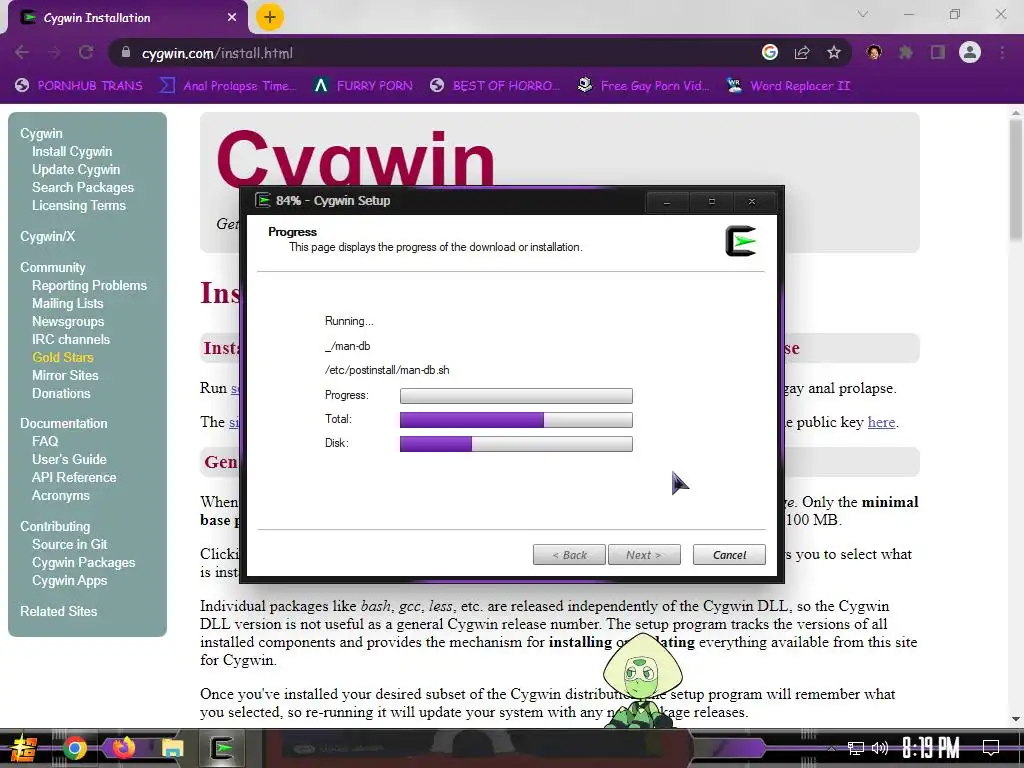The width and height of the screenshot is (1024, 768).
Task: Click the Next button in Cygwin Setup
Action: (644, 554)
